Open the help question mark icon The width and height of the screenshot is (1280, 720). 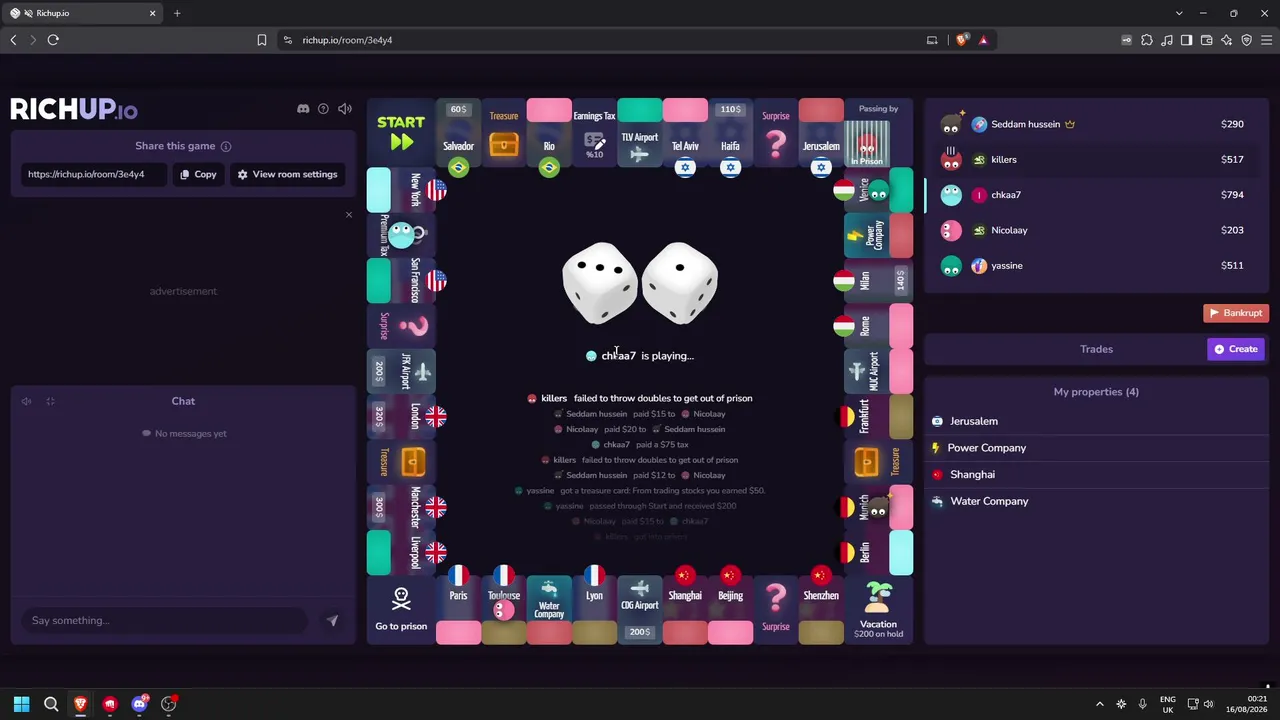coord(323,109)
